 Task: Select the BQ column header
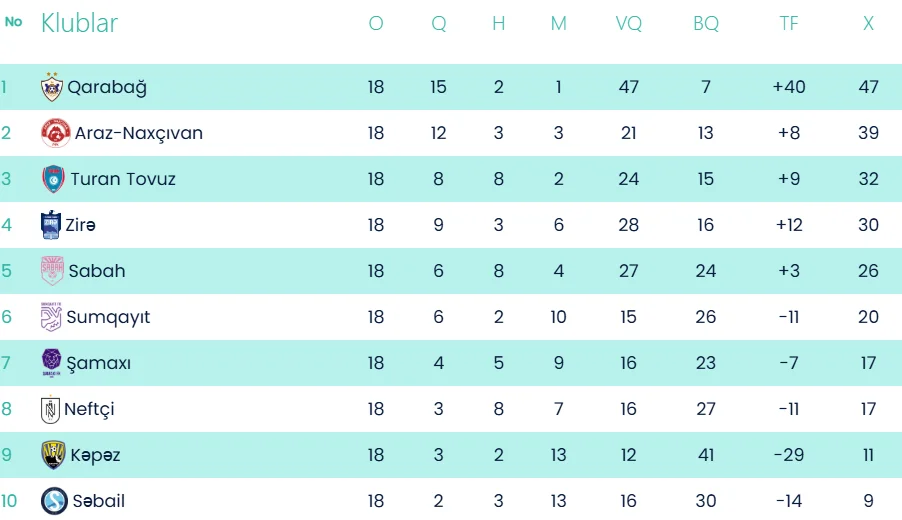pos(706,24)
